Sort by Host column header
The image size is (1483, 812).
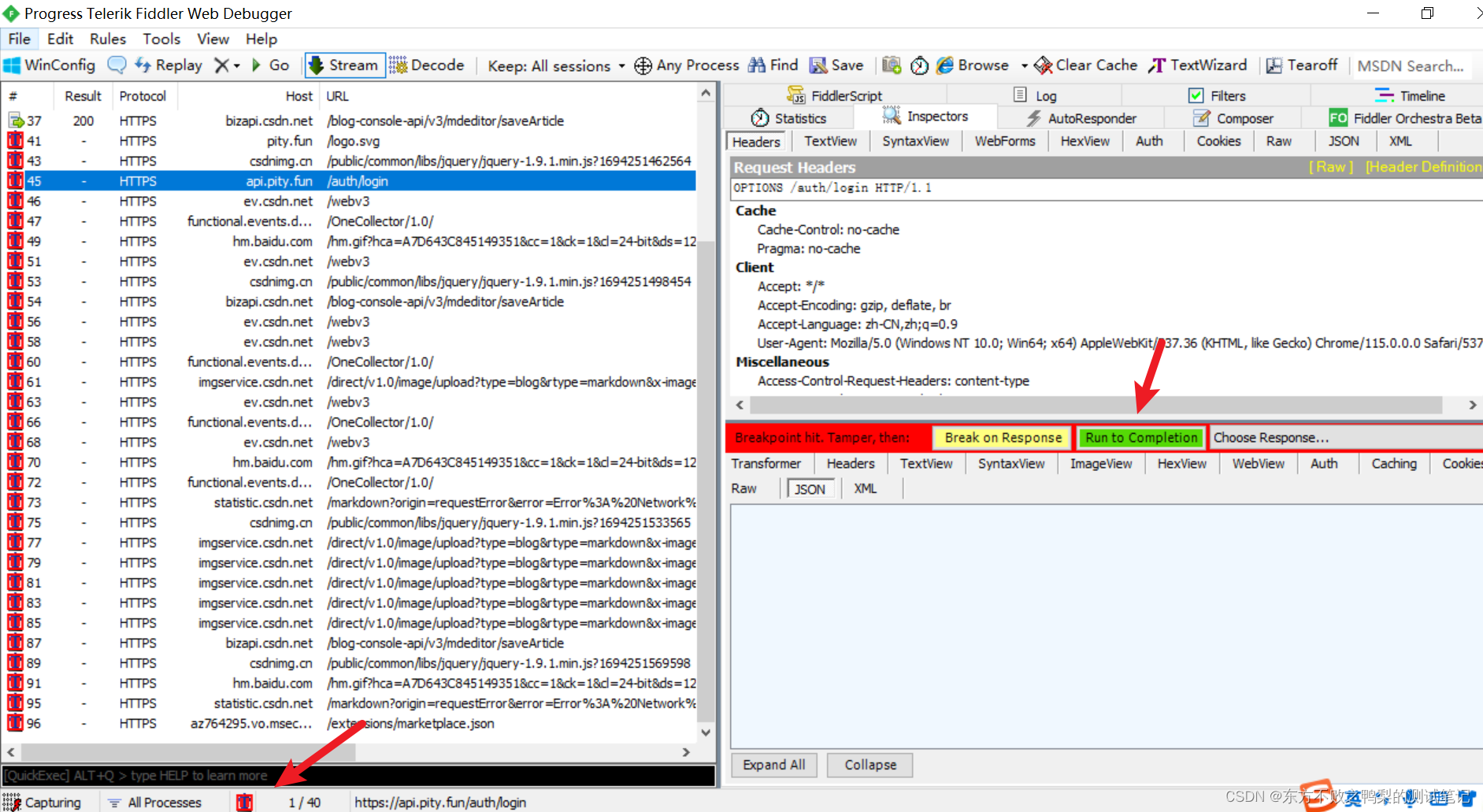248,96
